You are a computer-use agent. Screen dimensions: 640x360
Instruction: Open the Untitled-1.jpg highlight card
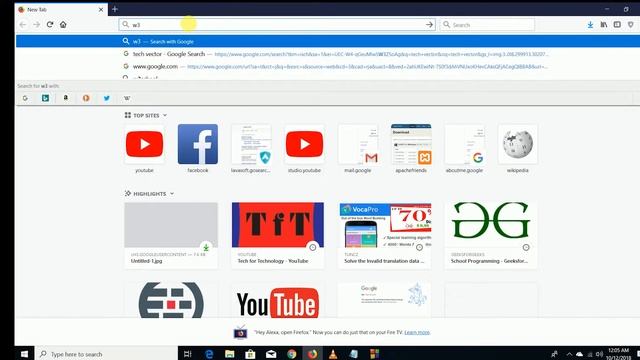[x=171, y=235]
